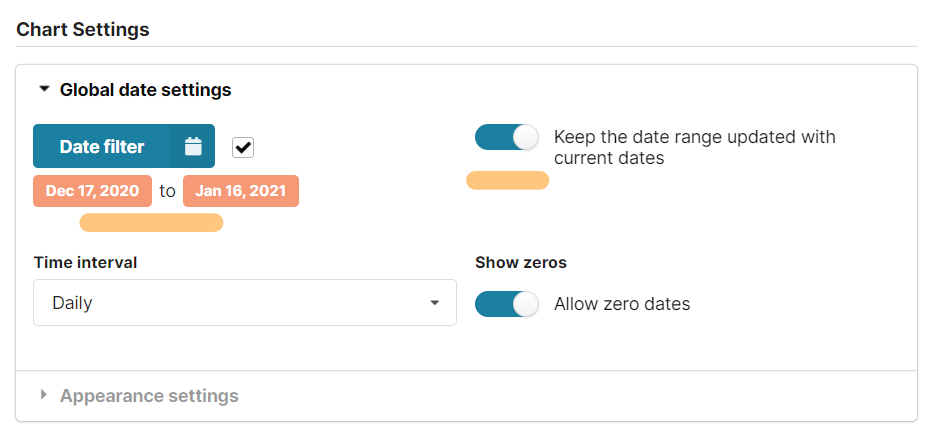
Task: Disable the Allow zero dates switch
Action: [x=506, y=304]
